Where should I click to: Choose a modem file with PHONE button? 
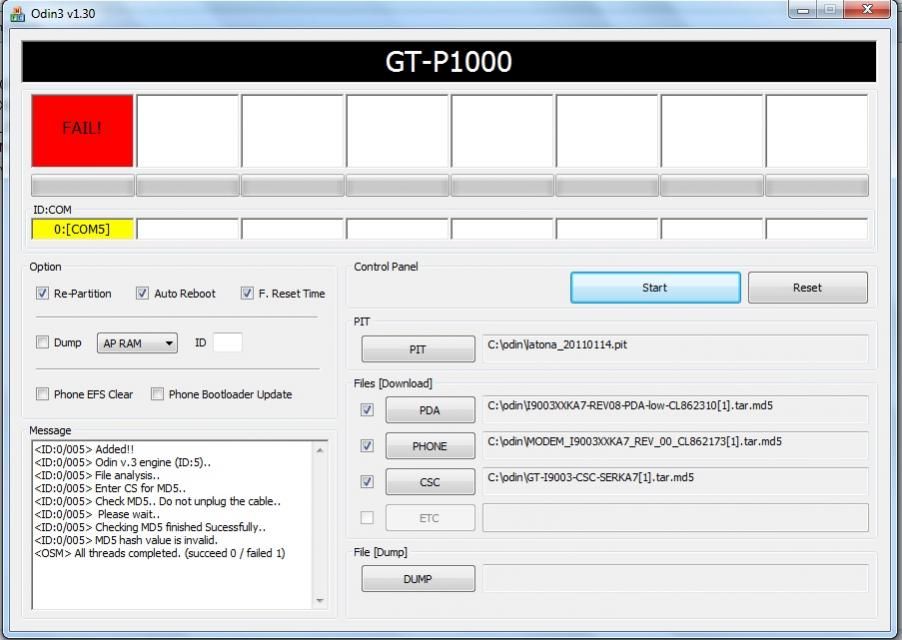click(430, 446)
